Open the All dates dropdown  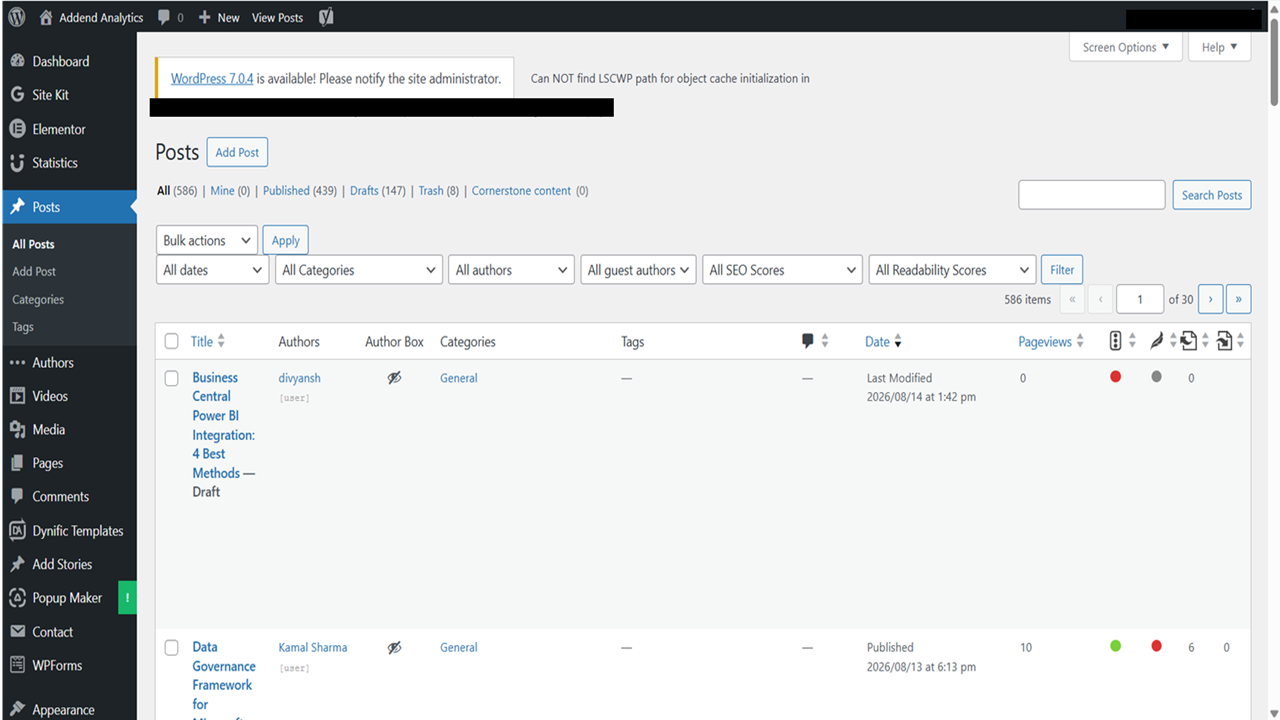[212, 270]
